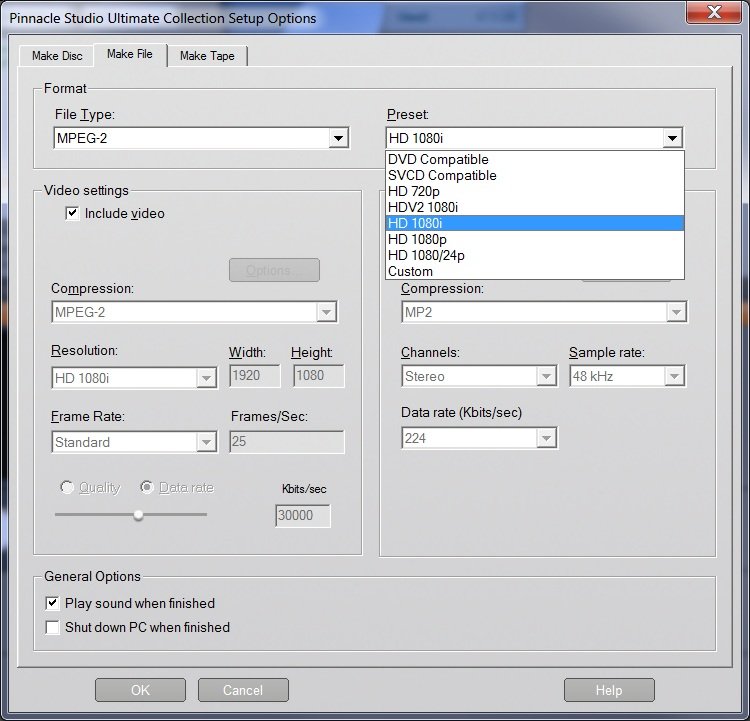The image size is (750, 721).
Task: Collapse the Preset dropdown arrow
Action: tap(673, 138)
